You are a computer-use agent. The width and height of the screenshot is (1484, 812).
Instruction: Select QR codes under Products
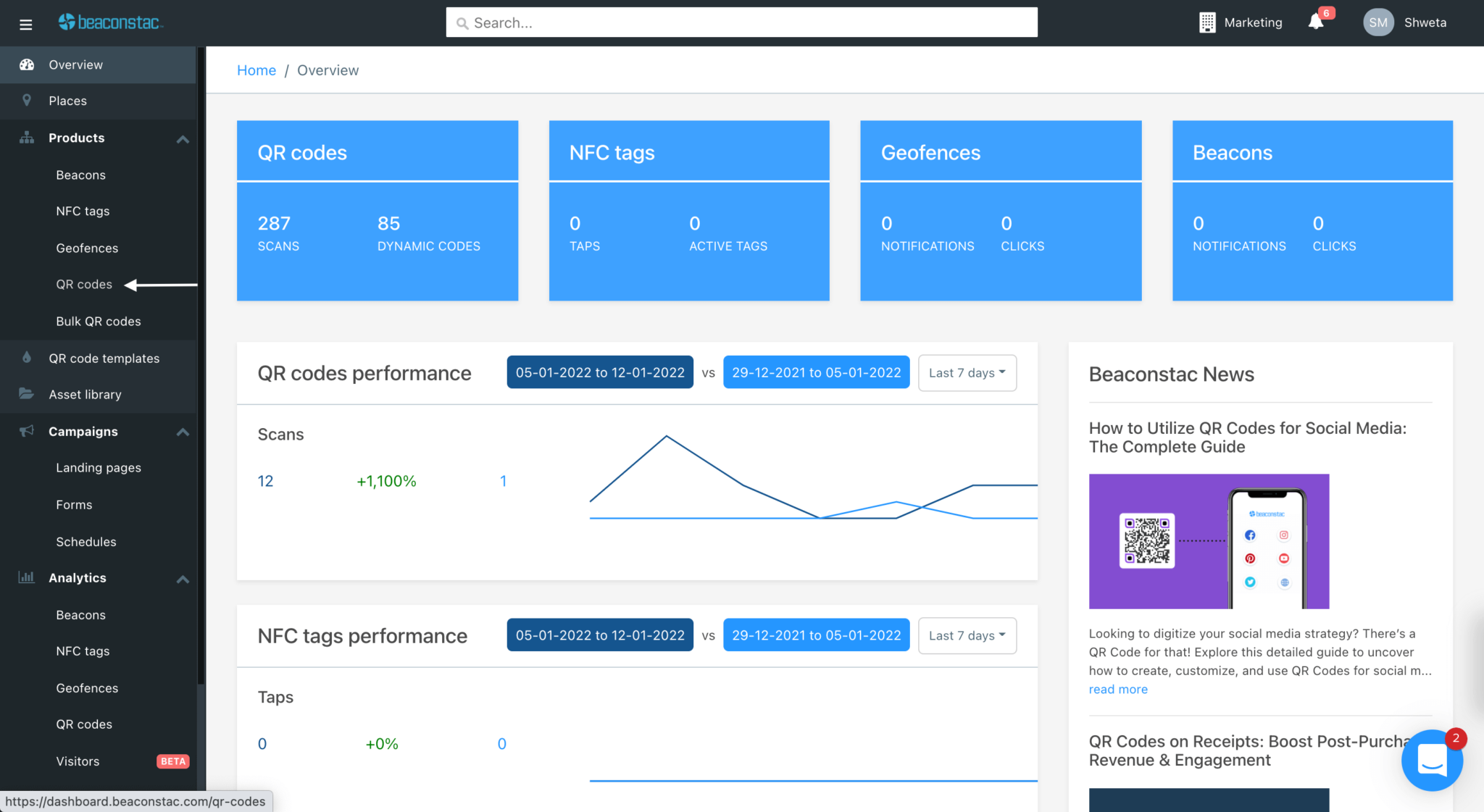[84, 285]
